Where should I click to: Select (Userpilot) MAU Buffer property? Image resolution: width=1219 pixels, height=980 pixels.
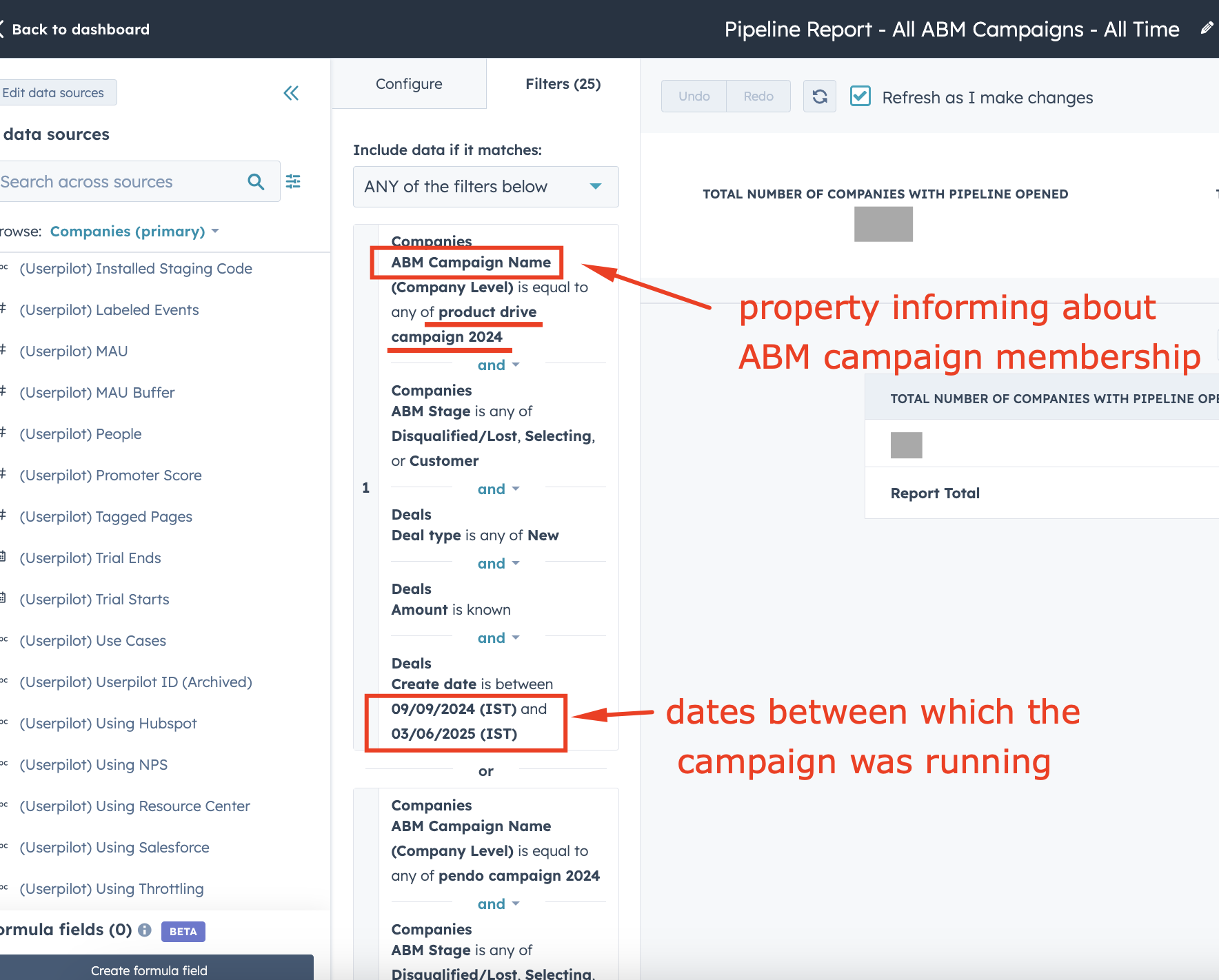pos(97,393)
